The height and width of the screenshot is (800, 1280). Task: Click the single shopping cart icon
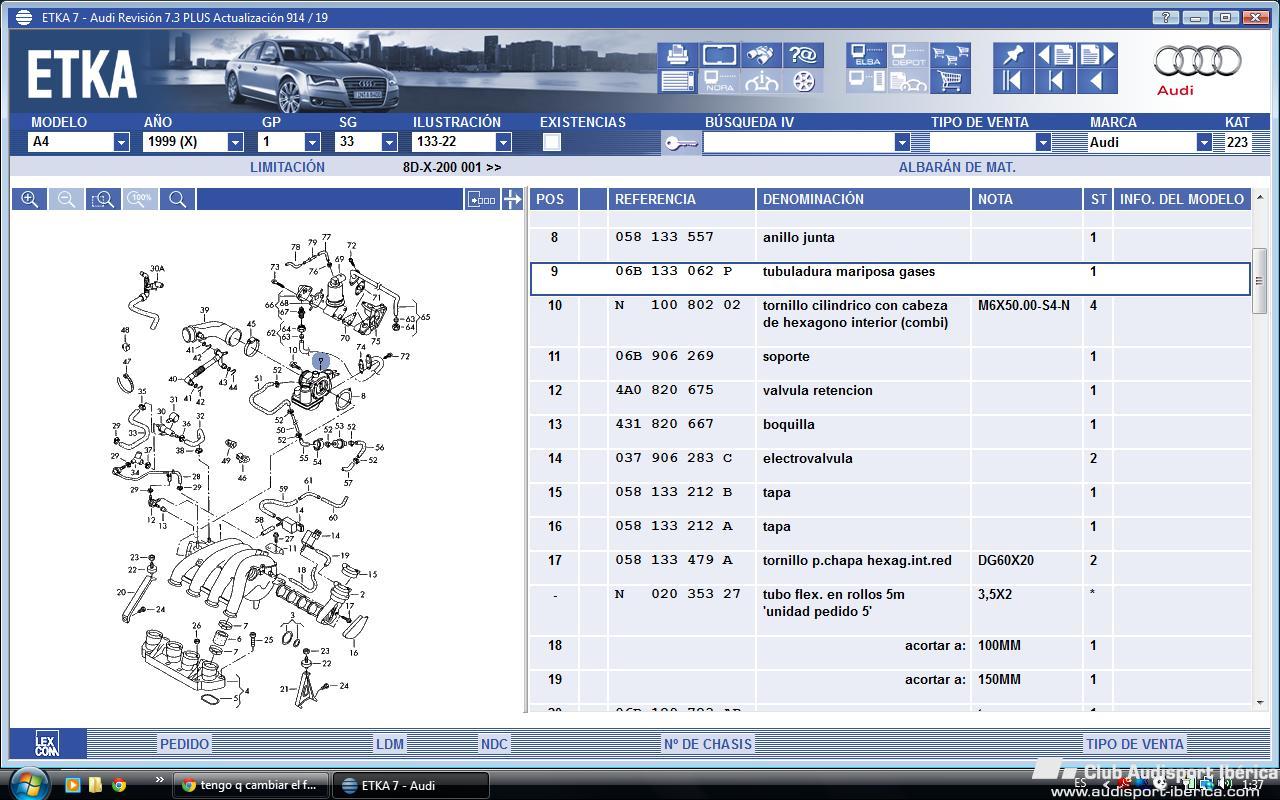click(950, 82)
